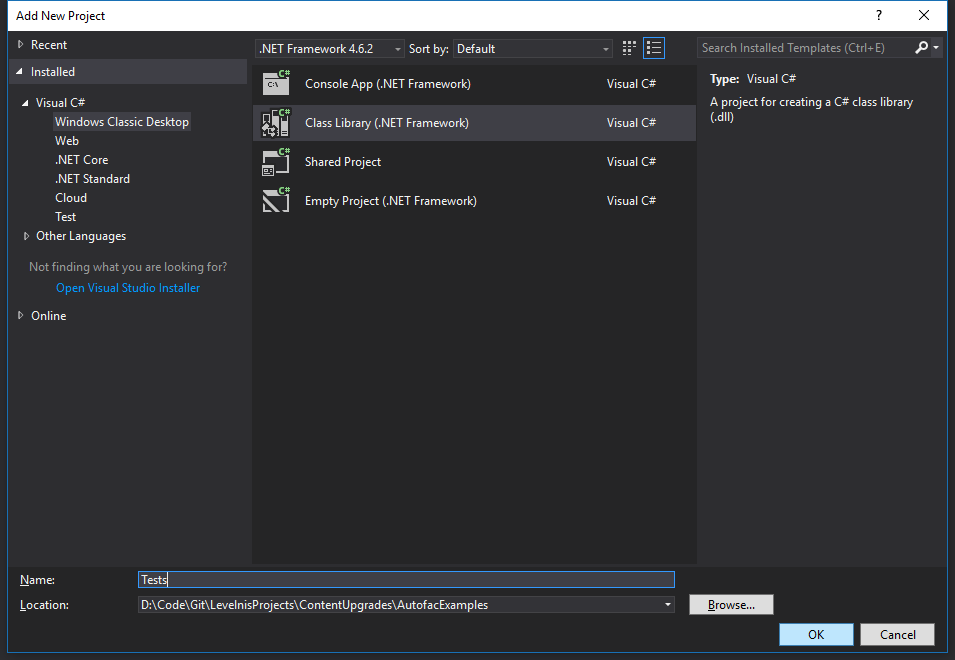955x660 pixels.
Task: Select Windows Classic Desktop category
Action: pyautogui.click(x=122, y=122)
